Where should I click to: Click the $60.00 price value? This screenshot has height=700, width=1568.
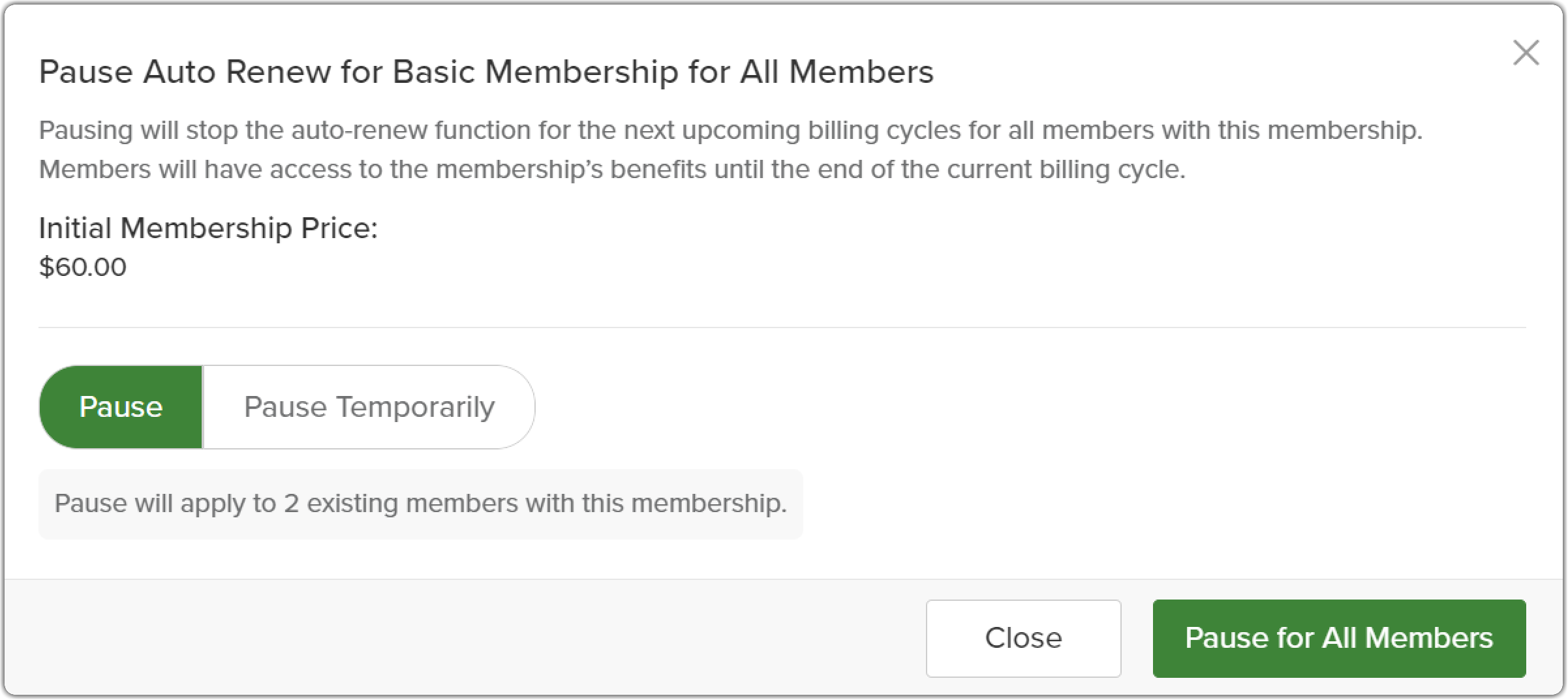point(83,267)
